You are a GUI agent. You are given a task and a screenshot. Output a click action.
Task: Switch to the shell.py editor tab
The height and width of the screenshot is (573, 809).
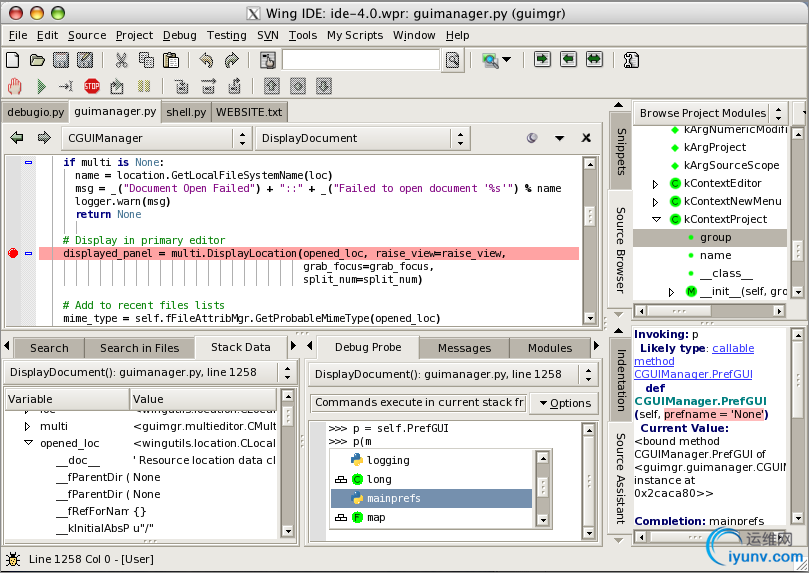pyautogui.click(x=186, y=112)
